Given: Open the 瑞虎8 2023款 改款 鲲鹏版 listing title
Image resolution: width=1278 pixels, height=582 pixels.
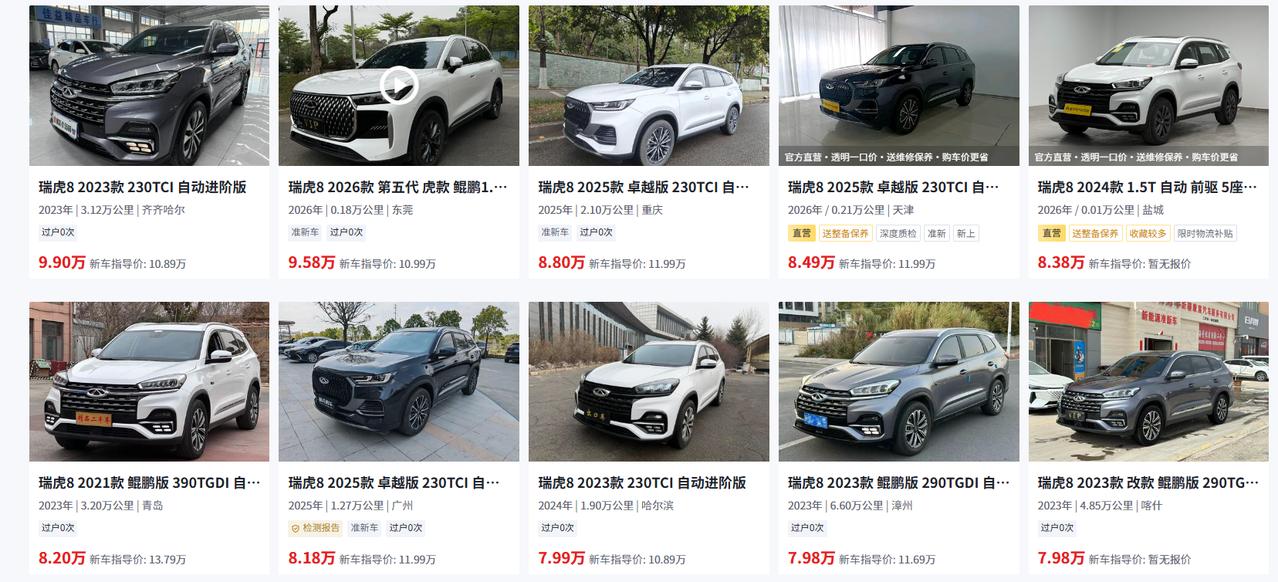Looking at the screenshot, I should pos(1149,483).
